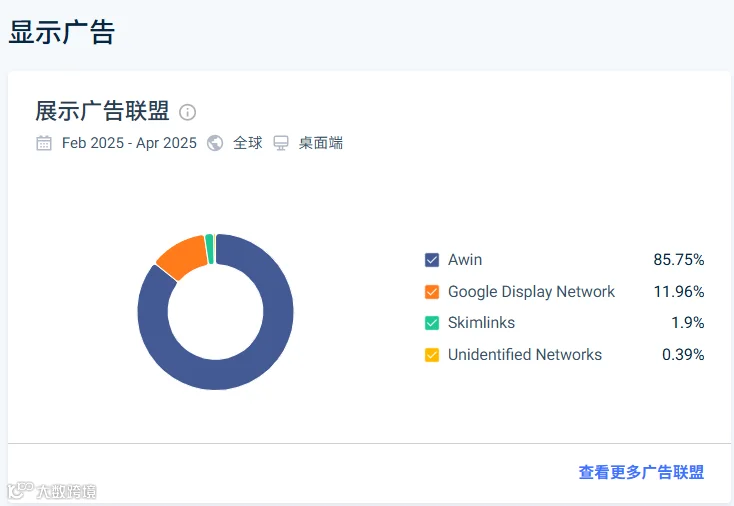
Task: Click the desktop monitor icon beside 桌面端
Action: [281, 143]
